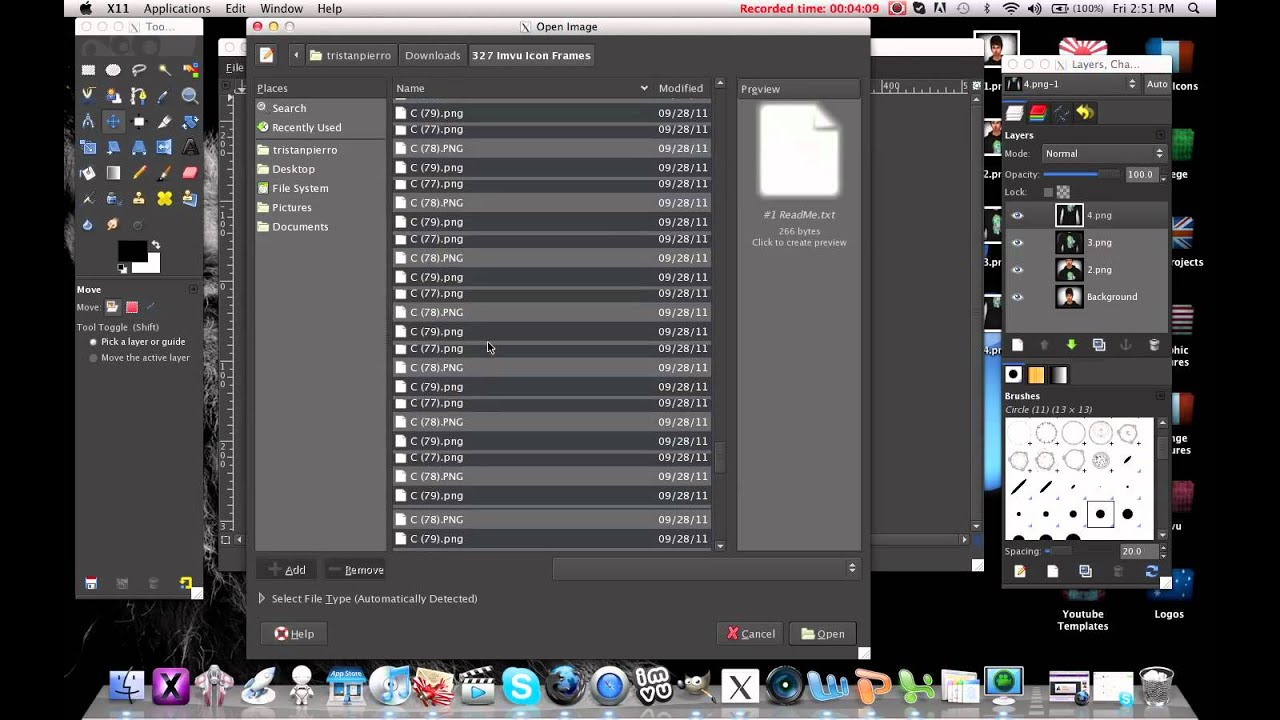Toggle the layer Lock checkbox

point(1047,192)
